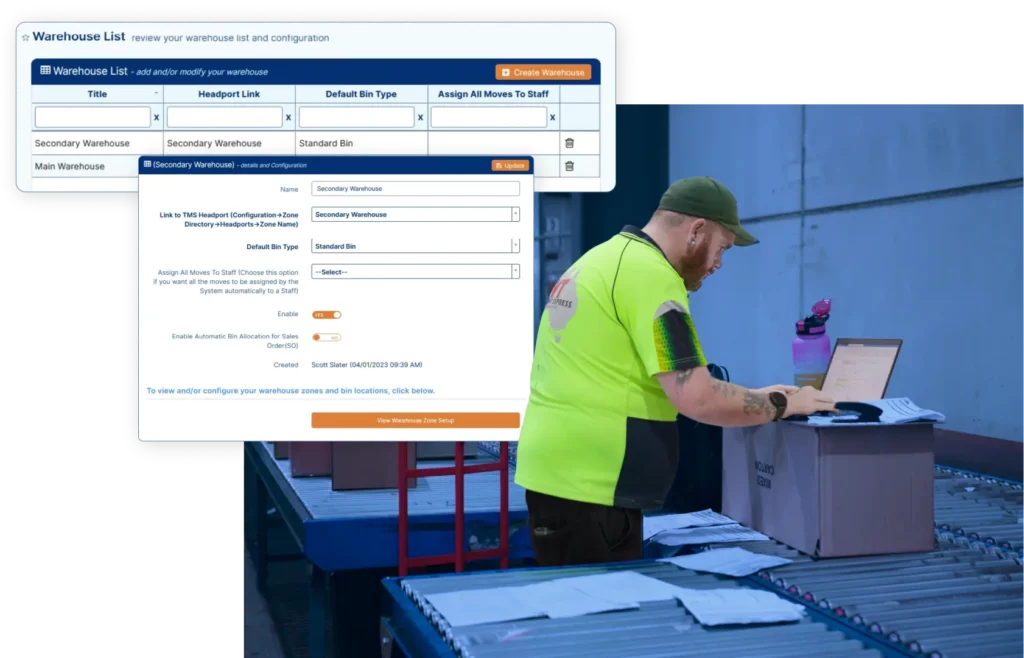Enable Automatic Bin Allocation for Sales Order

(328, 337)
